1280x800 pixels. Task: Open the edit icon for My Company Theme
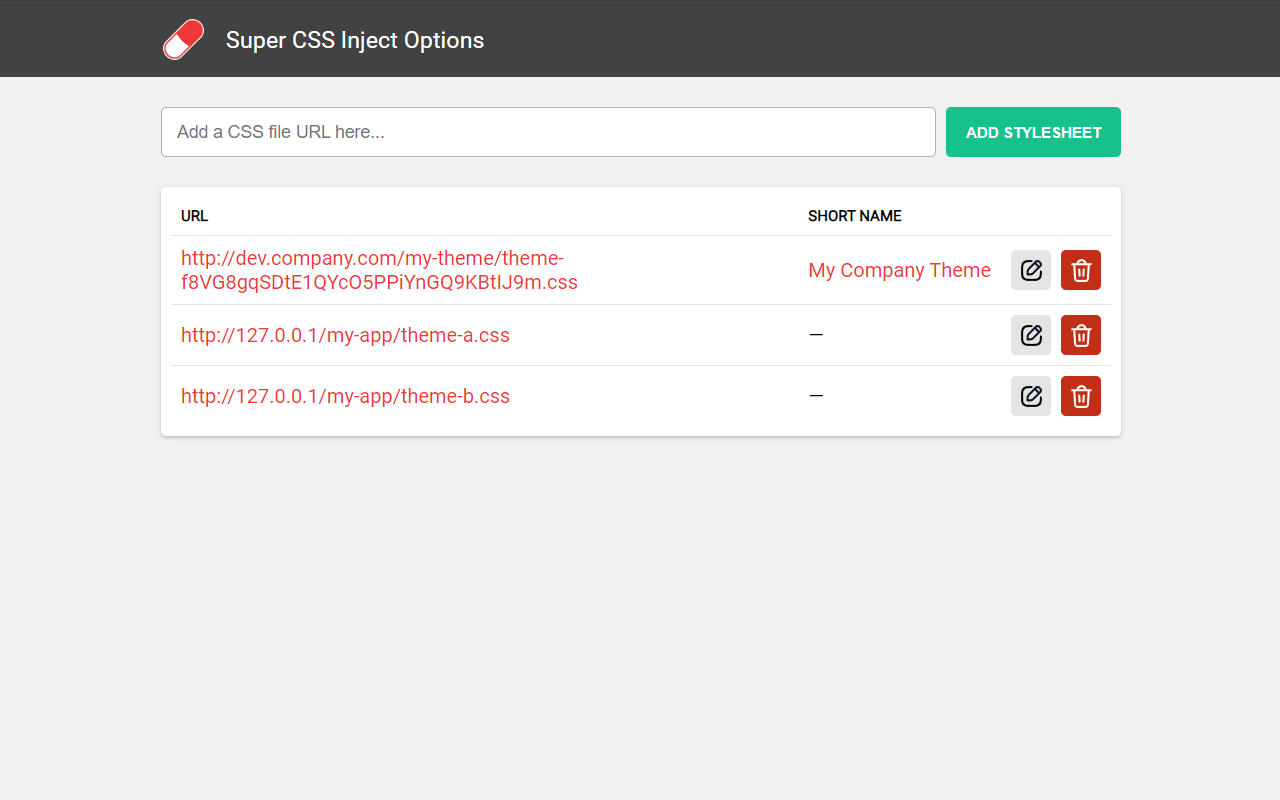[1031, 270]
